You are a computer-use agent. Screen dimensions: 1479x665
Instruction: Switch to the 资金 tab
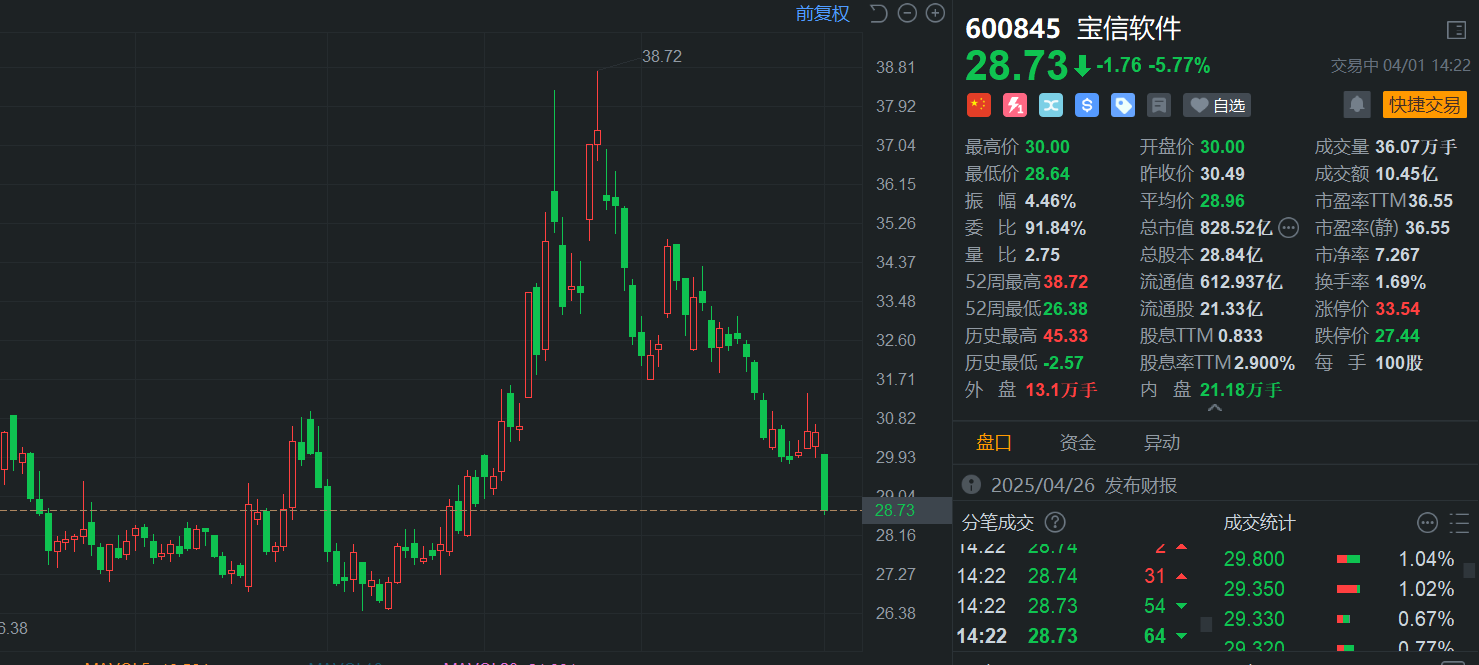click(1078, 443)
